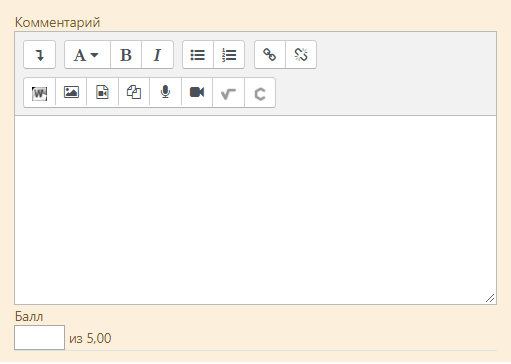This screenshot has width=511, height=364.
Task: Click the Комментарий label
Action: [x=57, y=23]
